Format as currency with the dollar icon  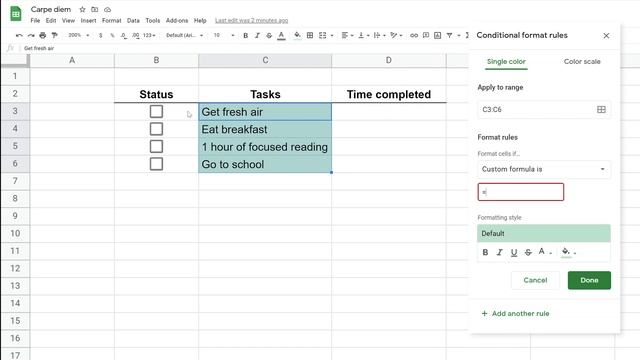click(x=100, y=36)
